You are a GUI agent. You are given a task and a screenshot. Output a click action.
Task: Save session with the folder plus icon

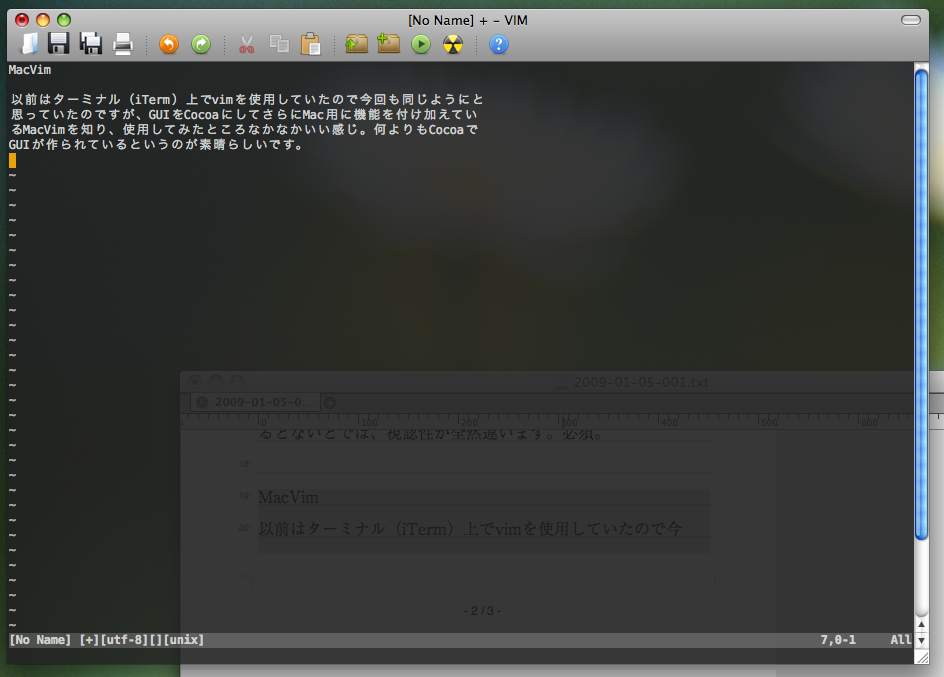point(388,44)
